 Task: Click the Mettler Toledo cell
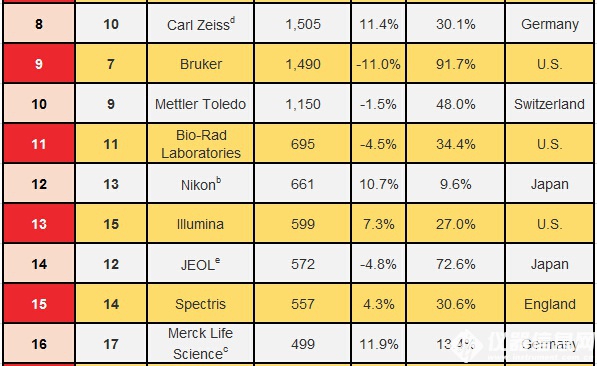point(201,104)
